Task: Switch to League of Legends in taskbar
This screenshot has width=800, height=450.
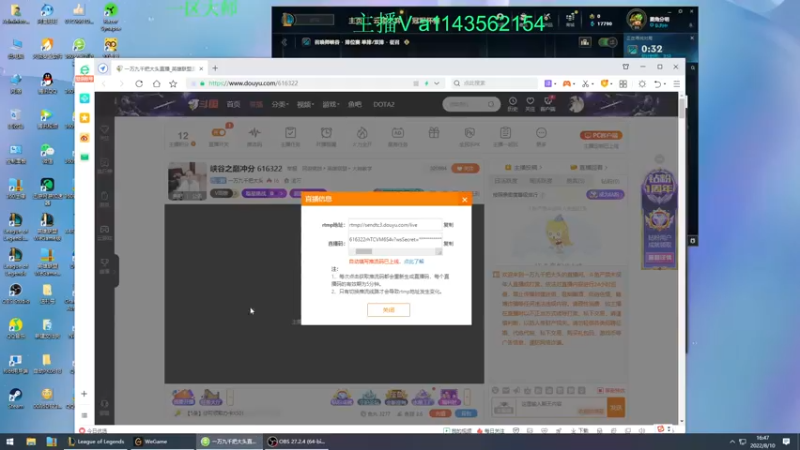Action: (95, 441)
